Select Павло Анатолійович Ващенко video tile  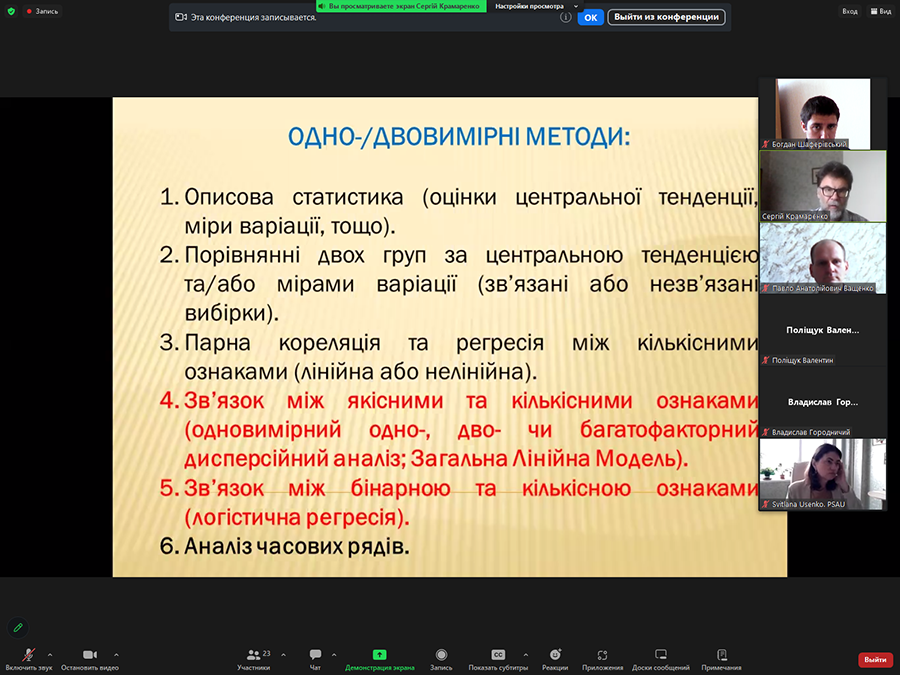coord(823,258)
